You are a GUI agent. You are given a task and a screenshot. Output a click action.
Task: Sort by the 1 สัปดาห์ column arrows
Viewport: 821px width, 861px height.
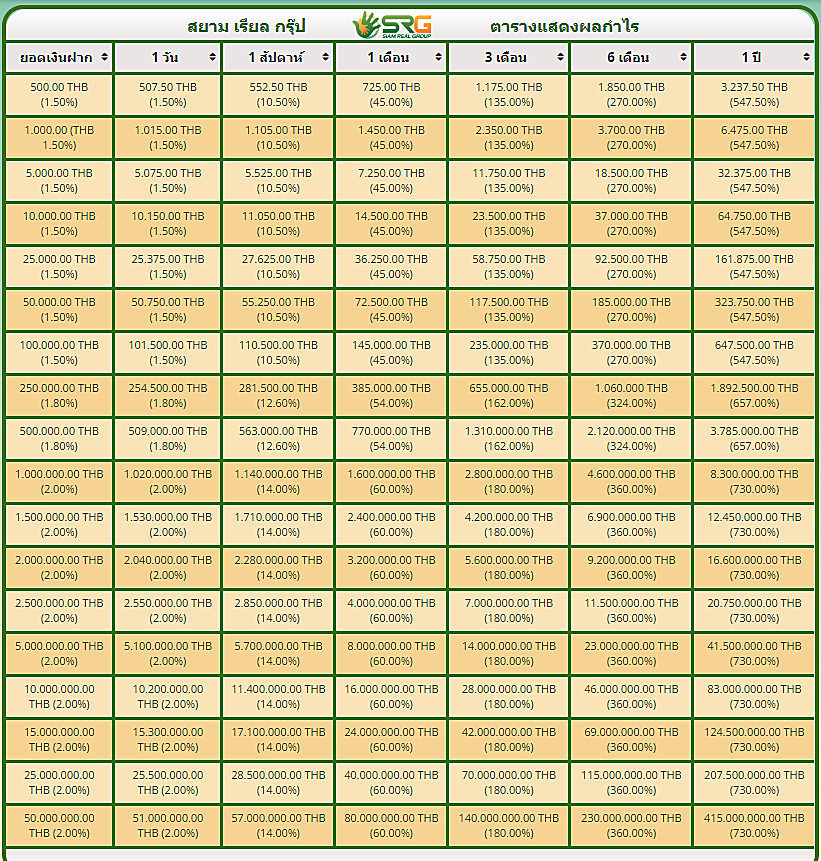[325, 57]
